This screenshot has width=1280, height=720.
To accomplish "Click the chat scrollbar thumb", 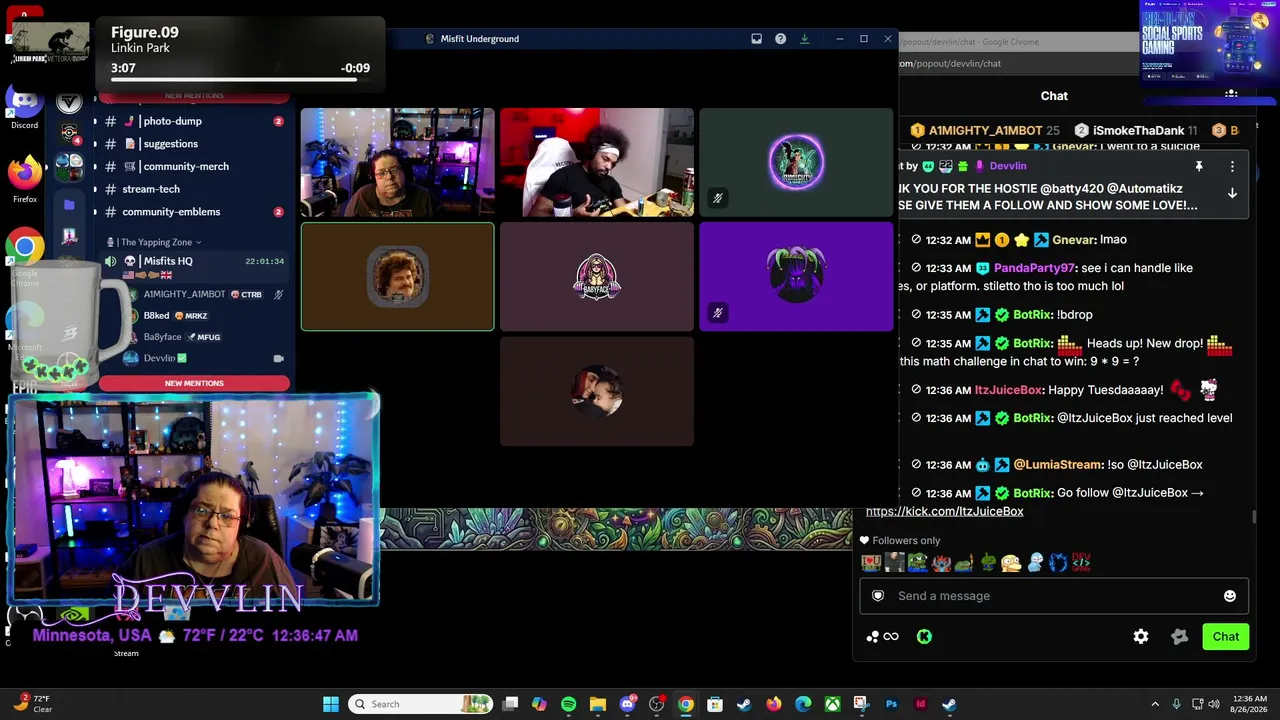I will [x=1254, y=516].
